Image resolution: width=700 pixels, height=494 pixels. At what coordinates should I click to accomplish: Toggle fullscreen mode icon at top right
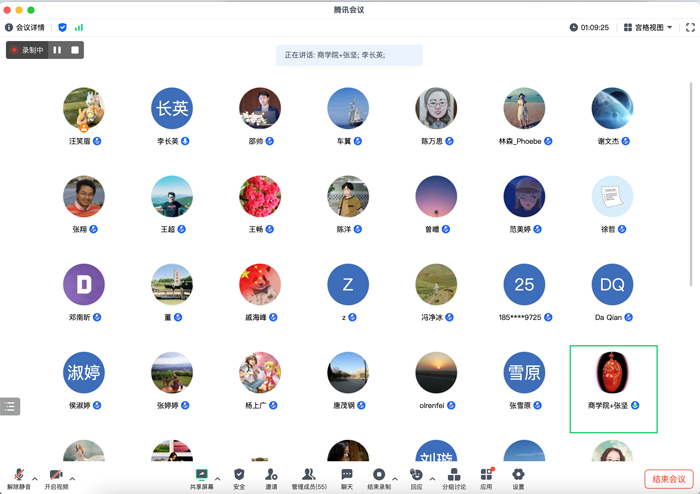690,28
